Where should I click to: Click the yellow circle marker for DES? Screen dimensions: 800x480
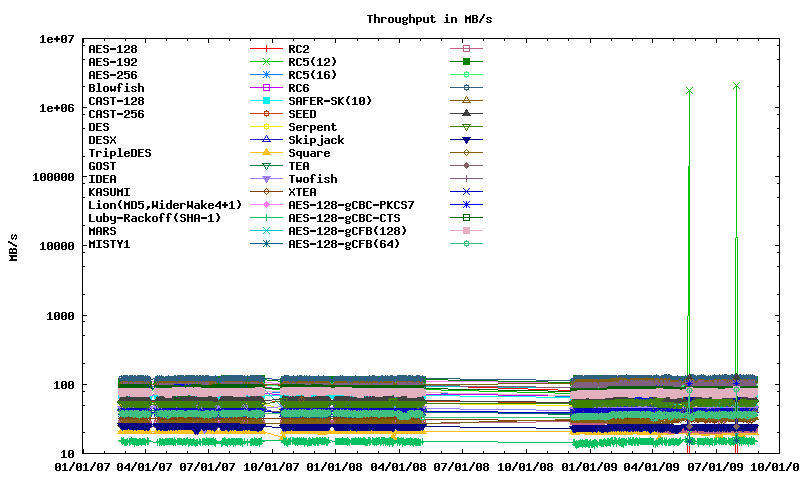coord(266,126)
